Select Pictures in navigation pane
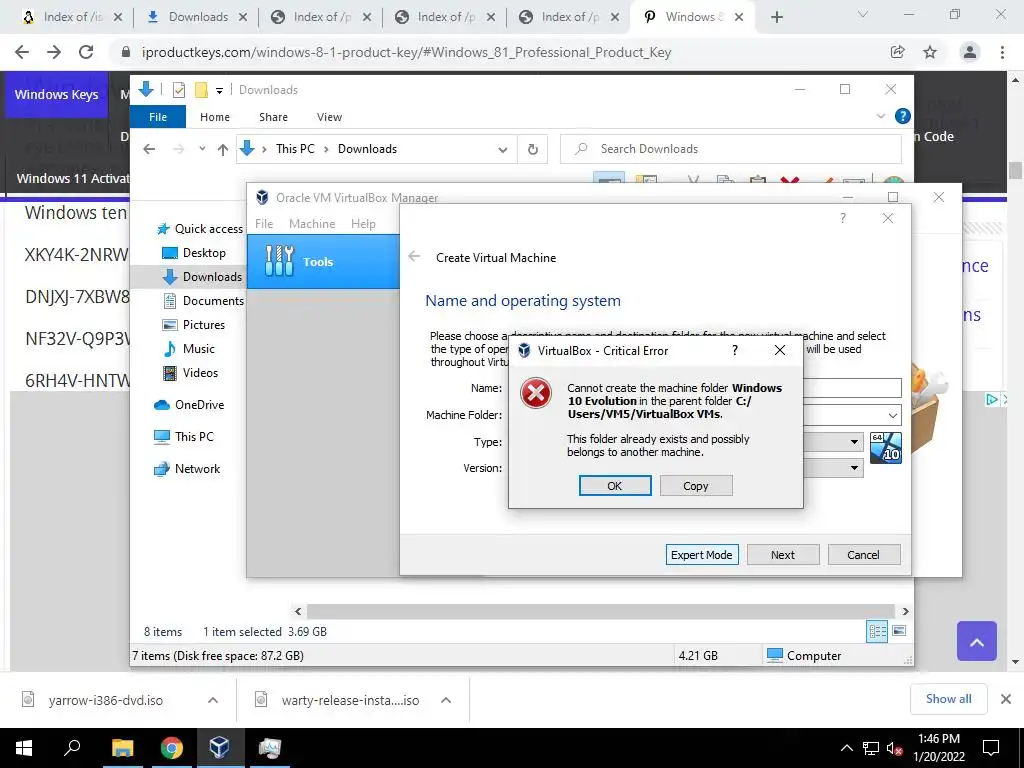Screen dimensions: 1024x768 pos(193,325)
